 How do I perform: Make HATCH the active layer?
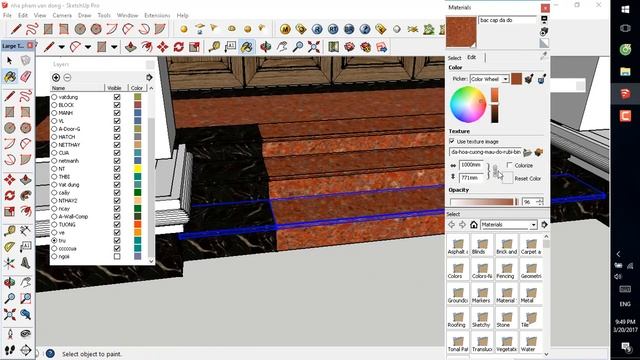54,137
